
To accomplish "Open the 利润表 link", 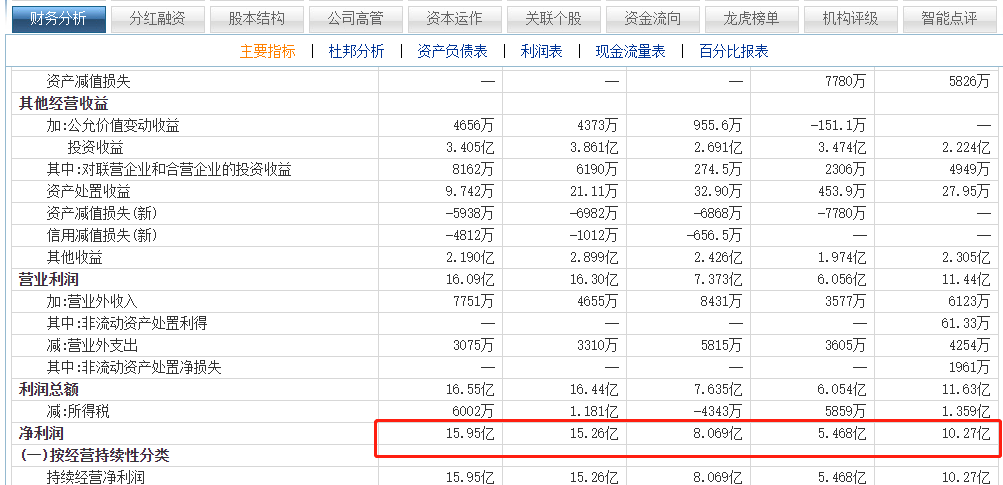I will [x=541, y=52].
